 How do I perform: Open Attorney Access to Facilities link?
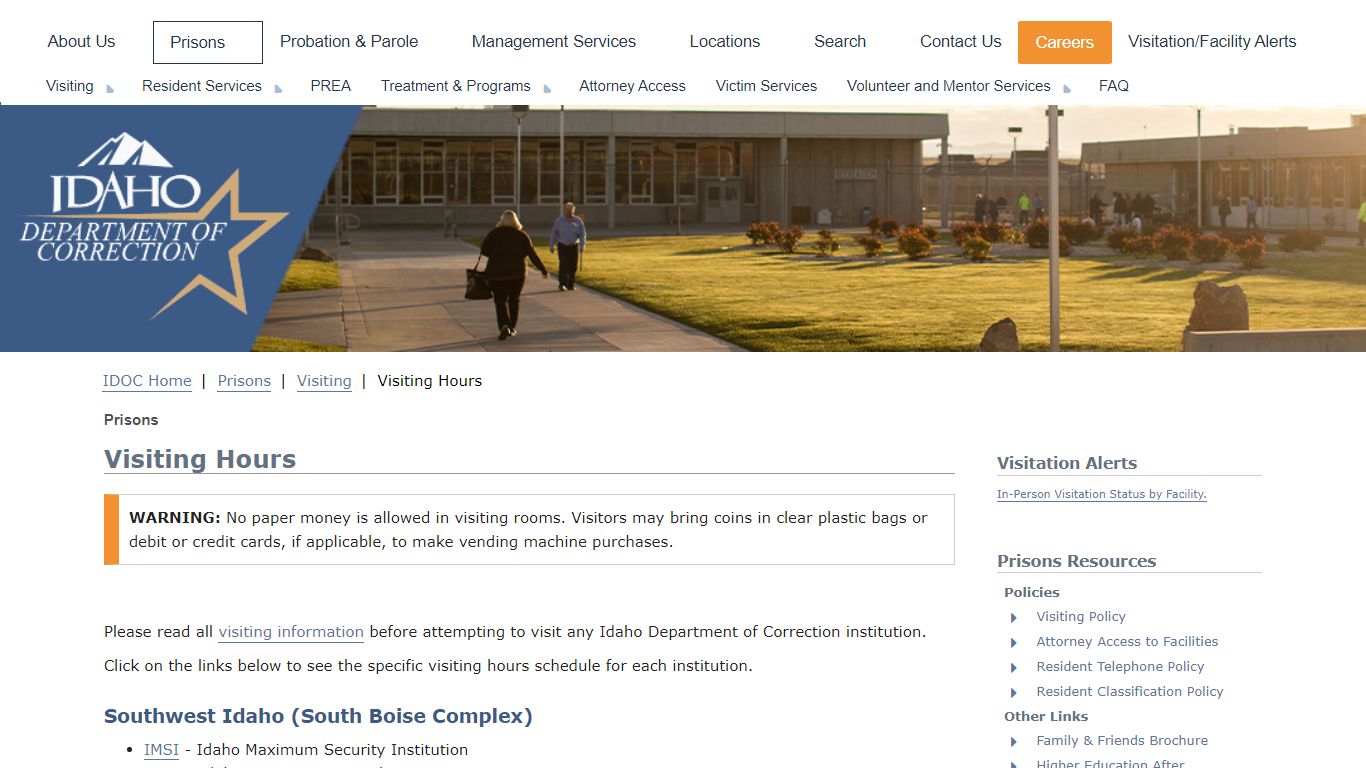click(x=1127, y=642)
